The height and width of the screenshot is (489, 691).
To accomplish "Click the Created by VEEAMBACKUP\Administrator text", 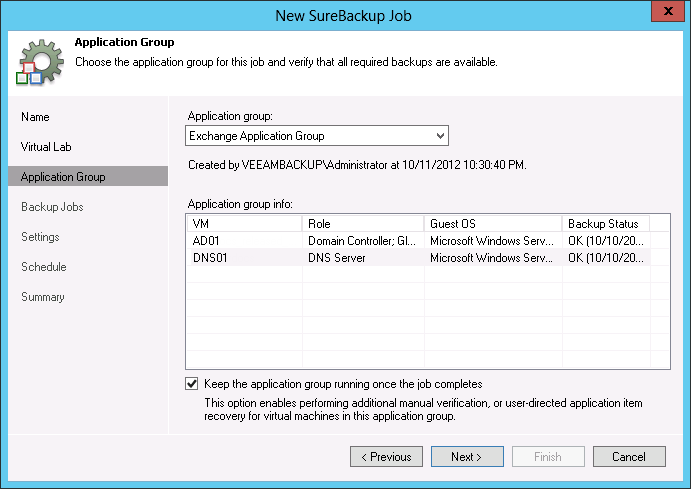I will [357, 165].
